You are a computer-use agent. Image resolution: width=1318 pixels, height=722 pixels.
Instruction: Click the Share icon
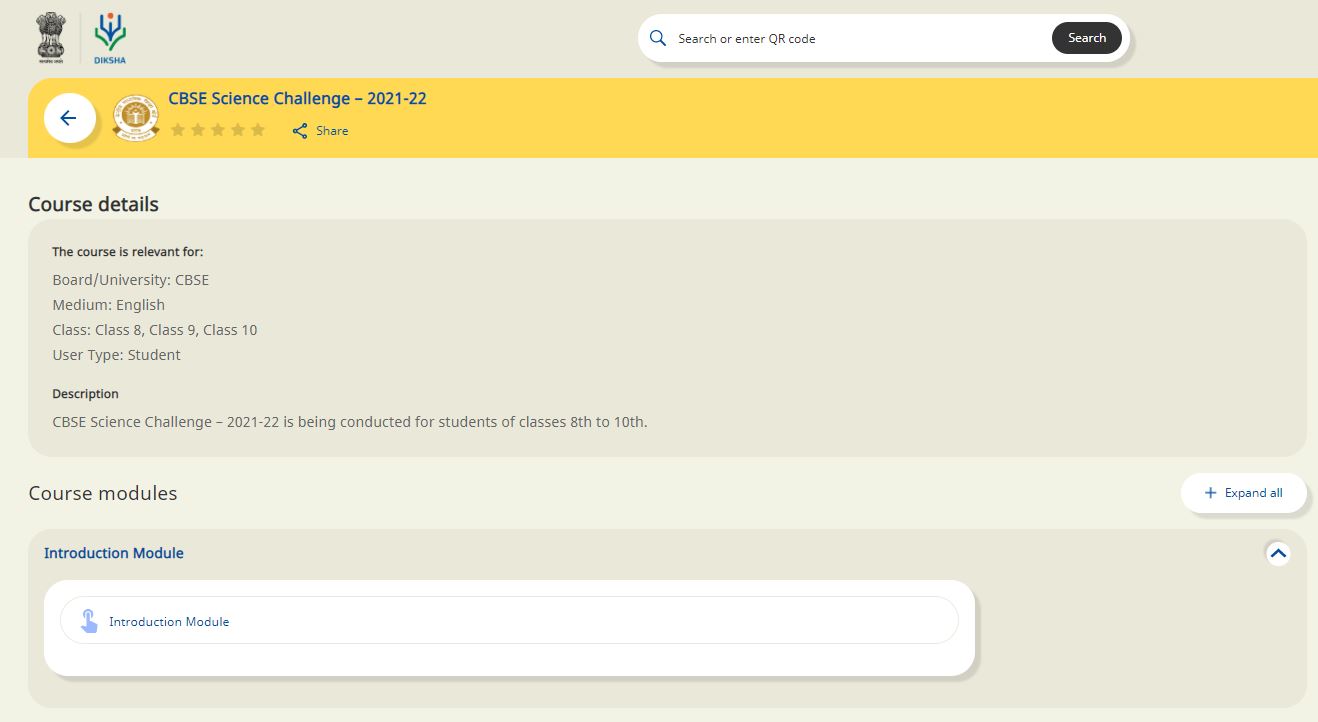point(299,130)
